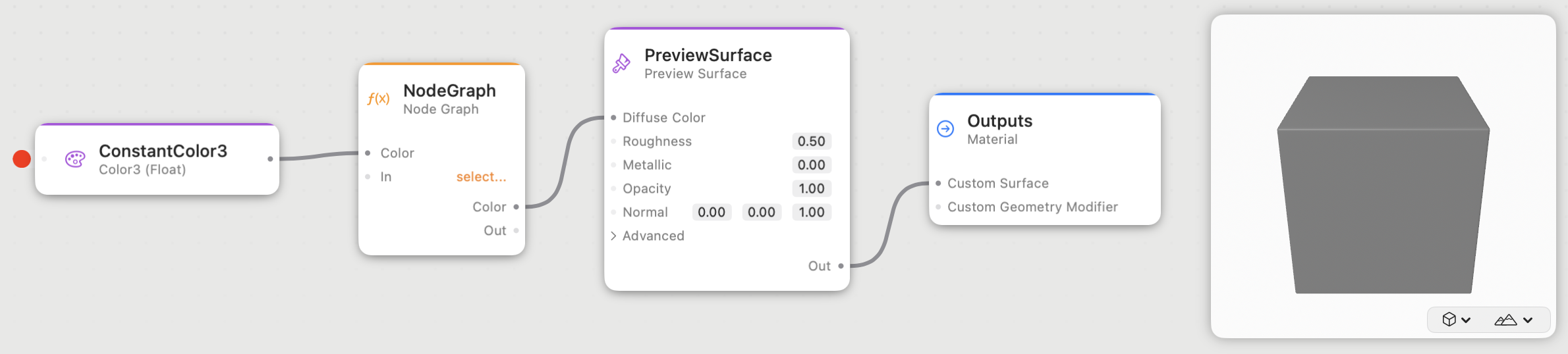Viewport: 1568px width, 354px height.
Task: Click the Custom Geometry Modifier port
Action: (938, 207)
